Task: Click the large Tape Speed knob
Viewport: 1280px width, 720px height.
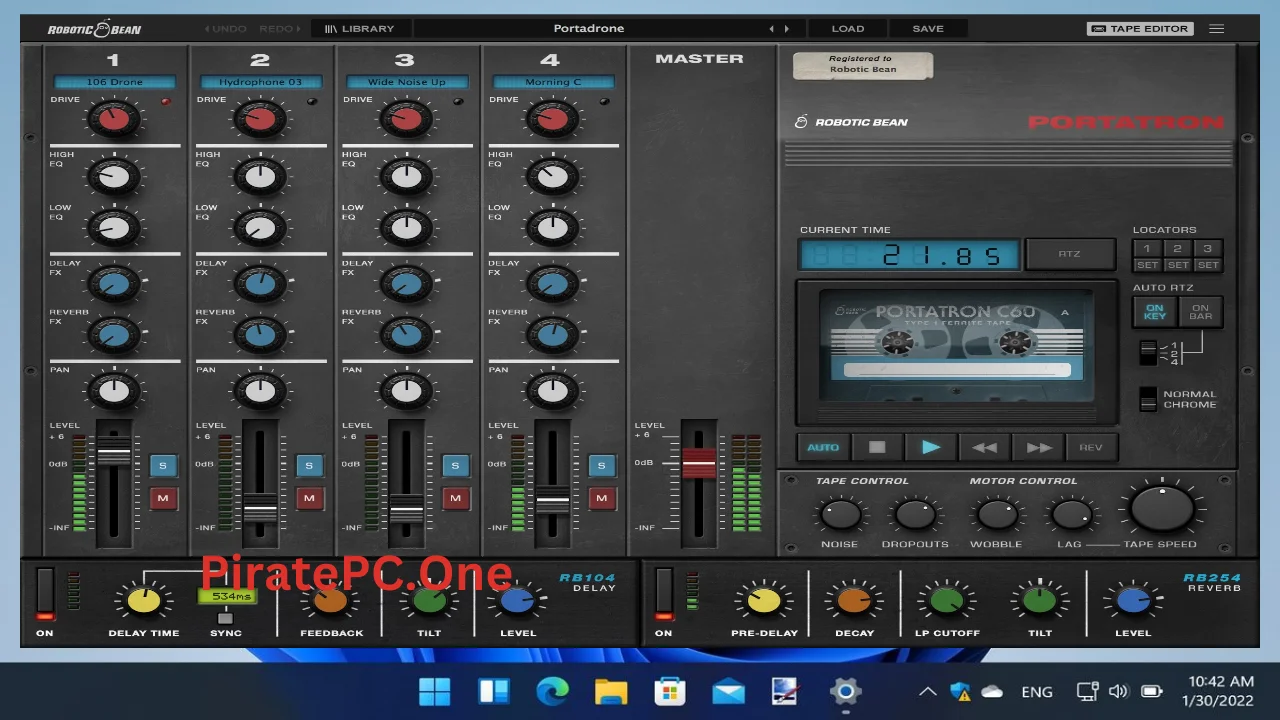Action: pyautogui.click(x=1162, y=509)
